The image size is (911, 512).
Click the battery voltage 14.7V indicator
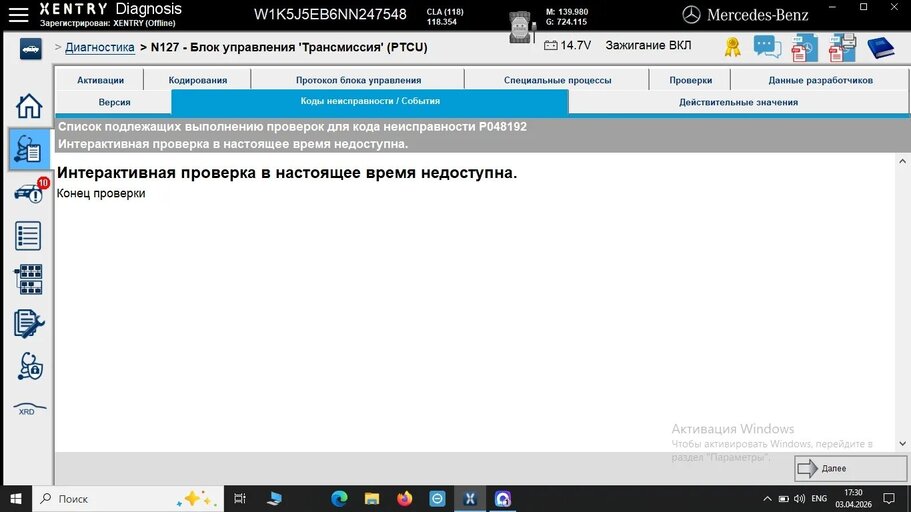(568, 45)
